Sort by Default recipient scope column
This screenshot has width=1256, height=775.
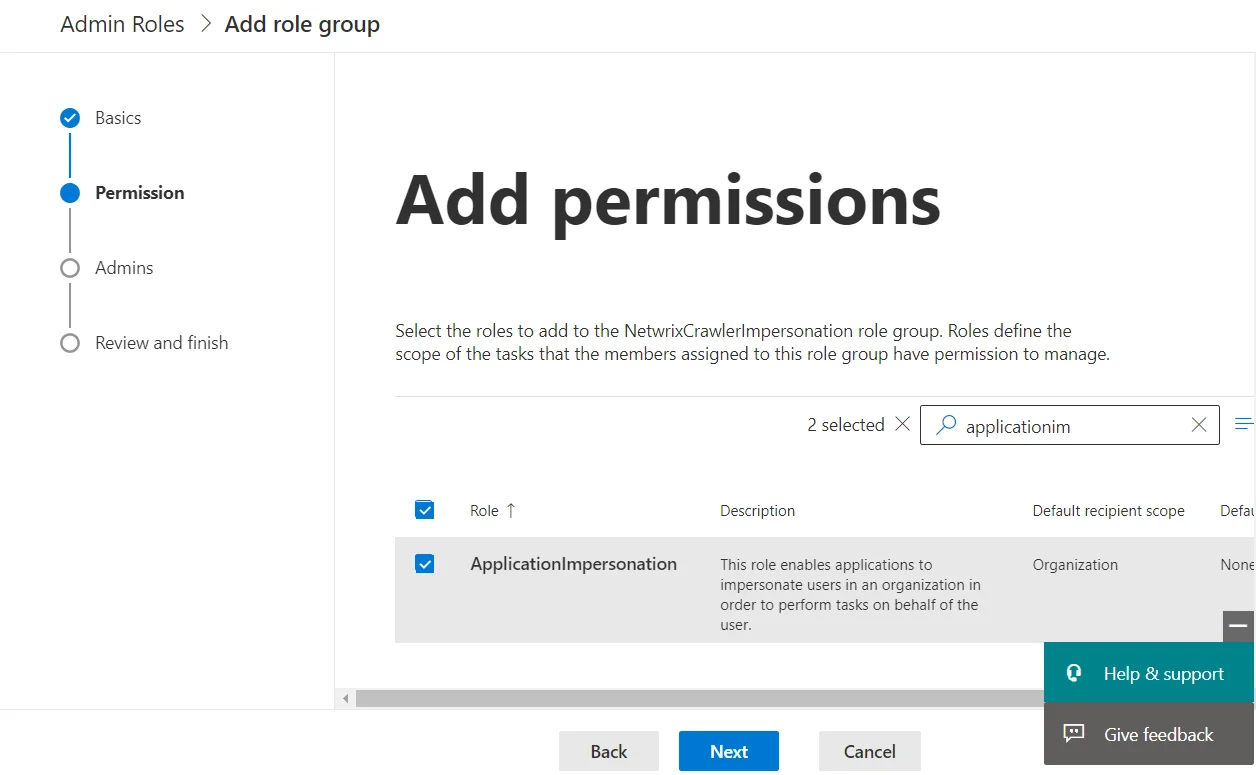click(1108, 511)
